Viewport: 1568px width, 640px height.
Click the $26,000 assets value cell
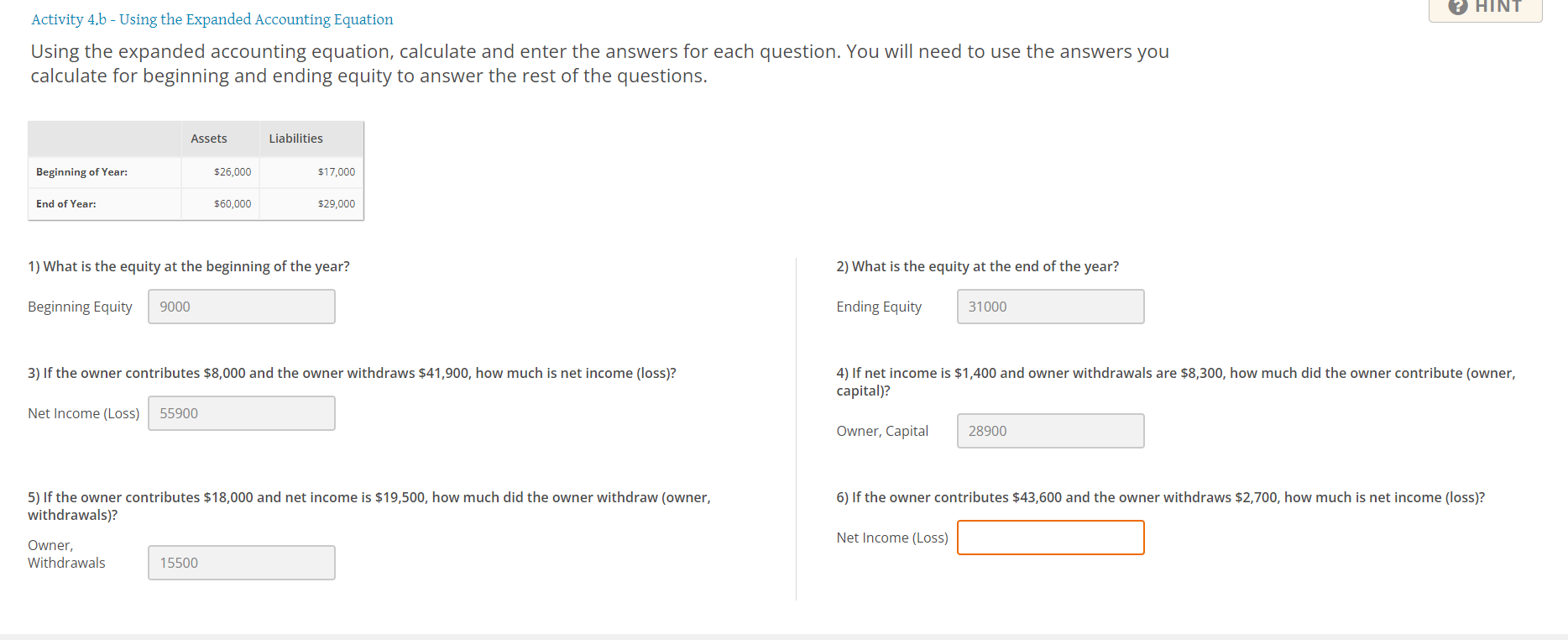(x=232, y=171)
